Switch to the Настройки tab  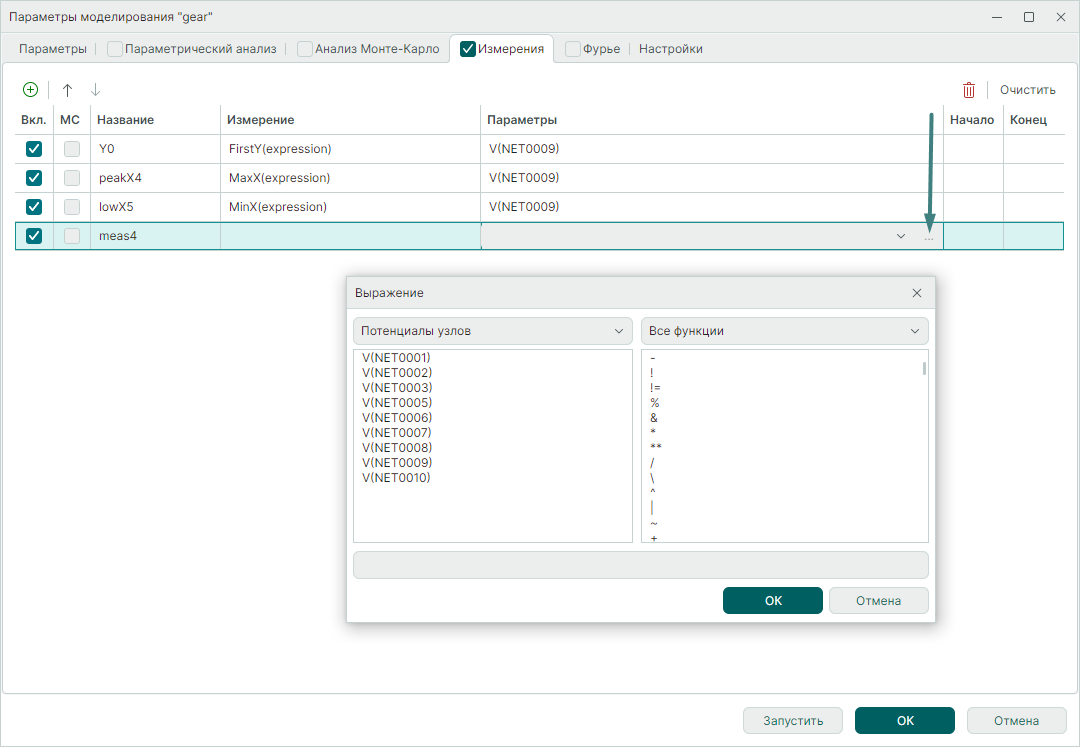670,49
